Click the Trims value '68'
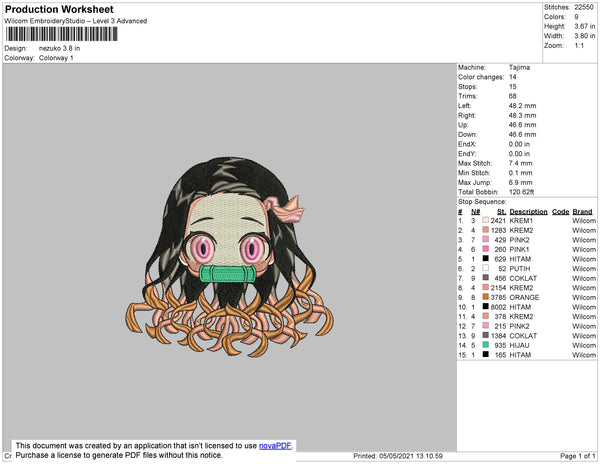 point(513,96)
